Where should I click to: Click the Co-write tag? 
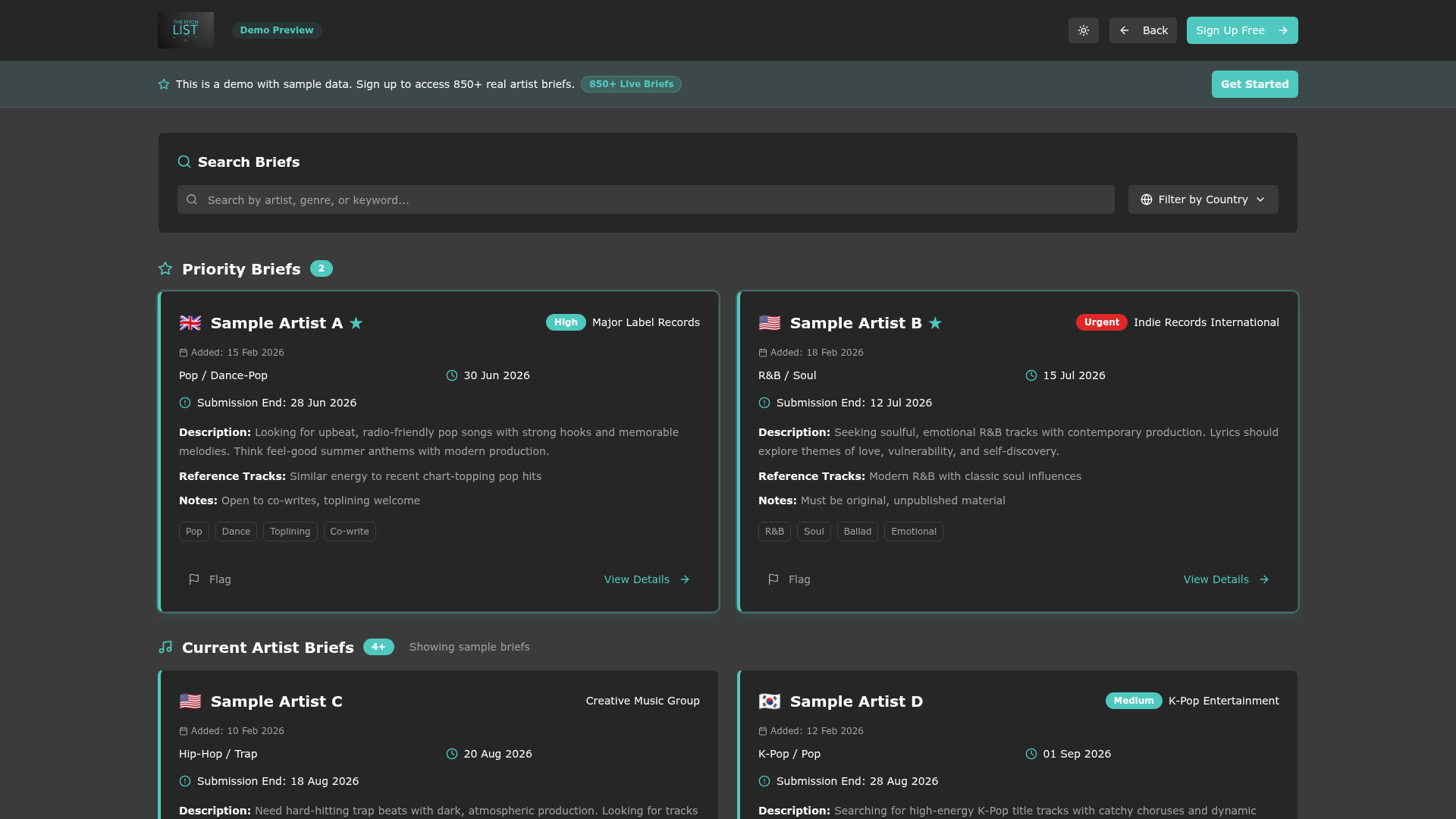click(x=350, y=532)
